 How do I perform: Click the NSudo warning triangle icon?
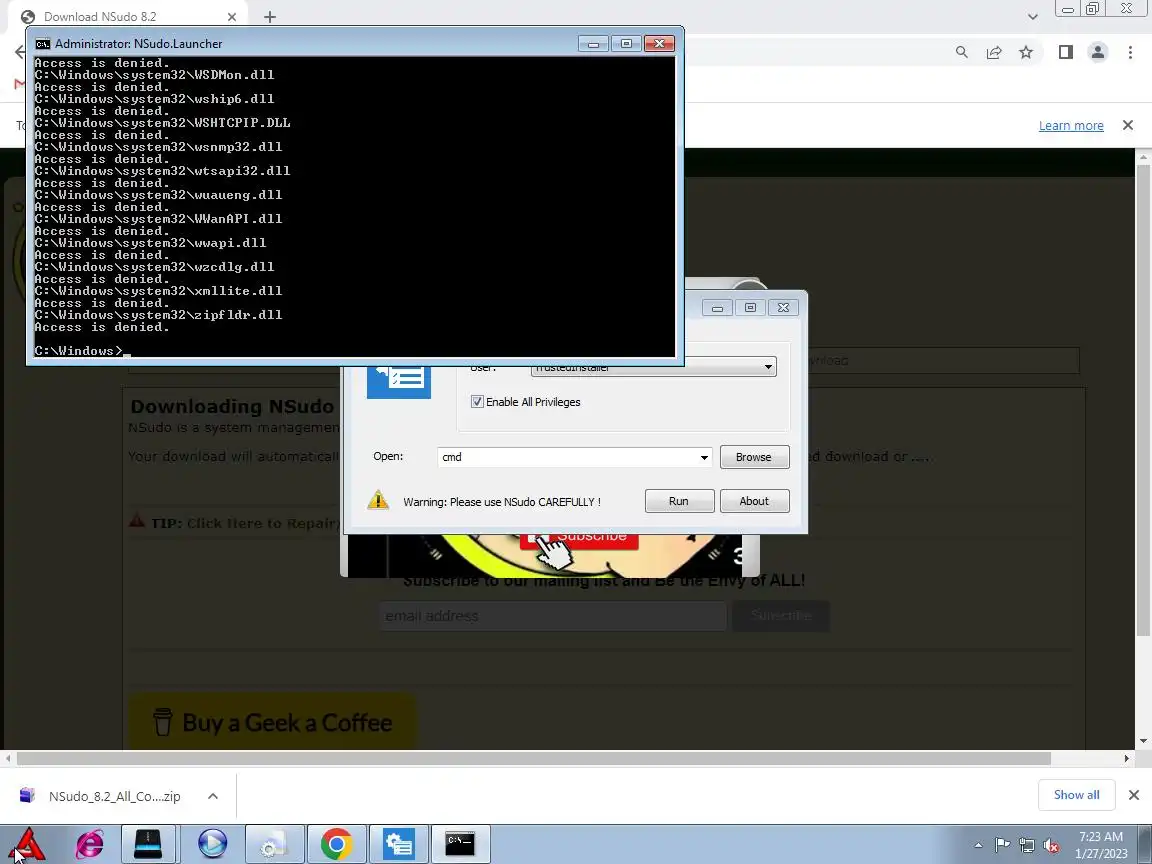(378, 500)
